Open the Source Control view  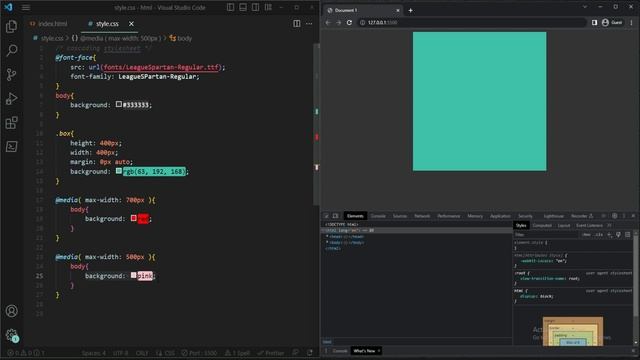click(11, 74)
